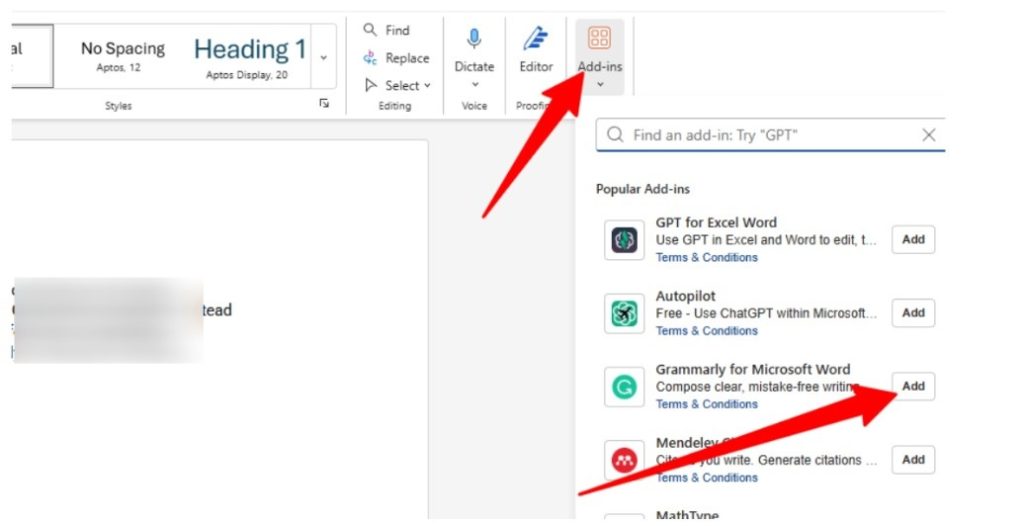Open Grammarly Terms & Conditions link
This screenshot has width=1024, height=526.
707,404
